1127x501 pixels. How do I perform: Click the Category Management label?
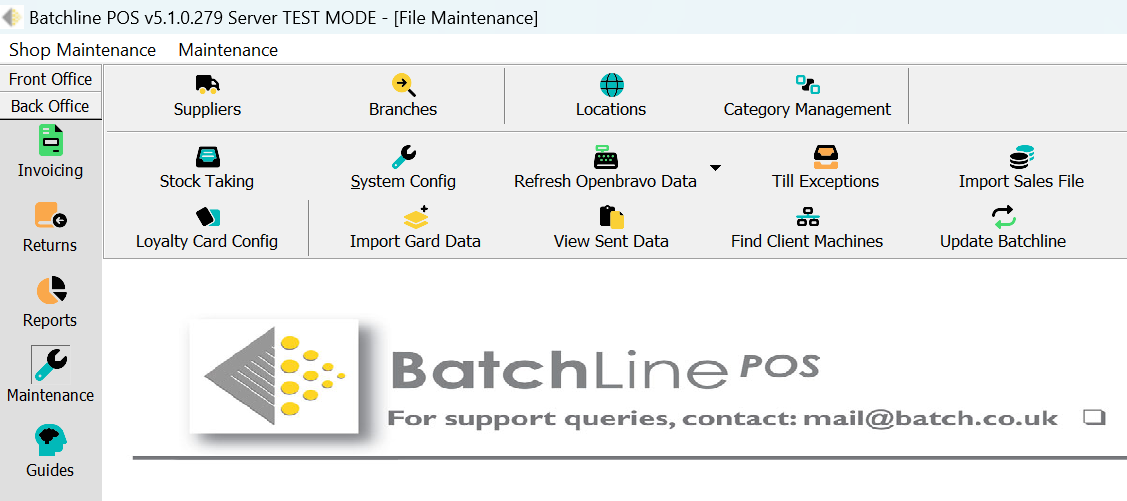(x=807, y=110)
